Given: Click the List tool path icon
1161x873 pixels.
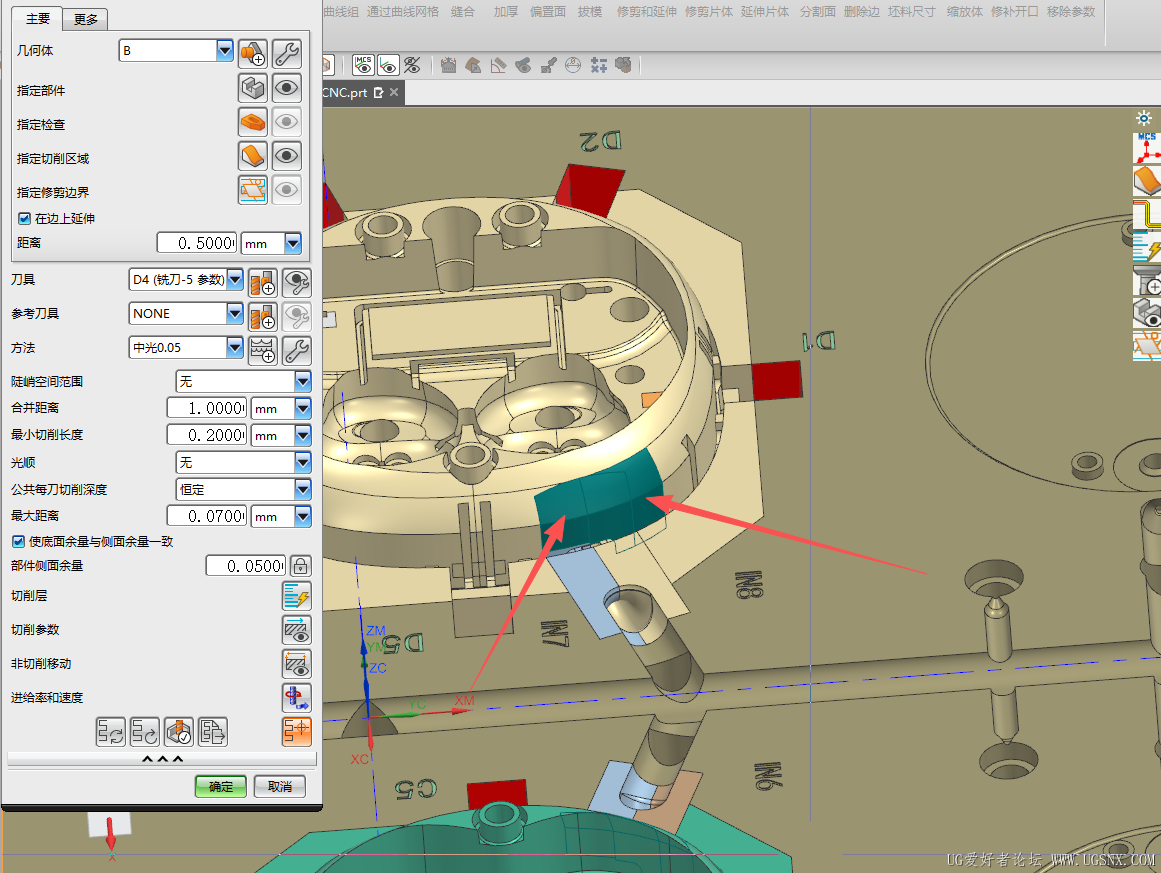Looking at the screenshot, I should pos(213,732).
